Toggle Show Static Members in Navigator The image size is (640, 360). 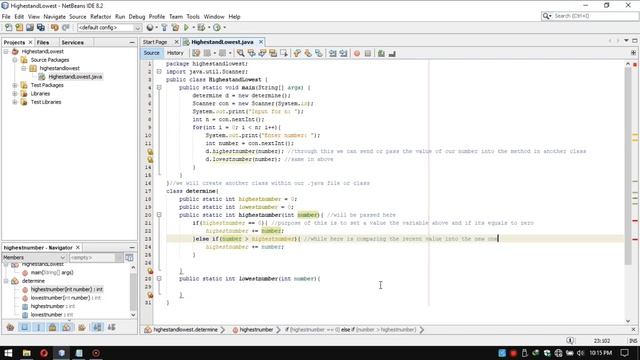coord(38,327)
